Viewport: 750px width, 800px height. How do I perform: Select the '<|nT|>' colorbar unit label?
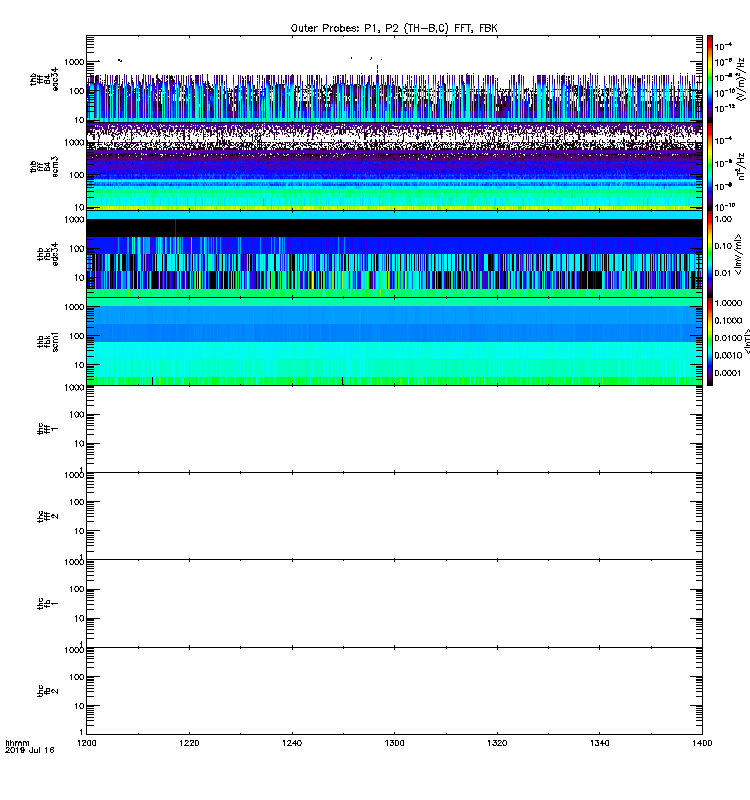click(746, 341)
